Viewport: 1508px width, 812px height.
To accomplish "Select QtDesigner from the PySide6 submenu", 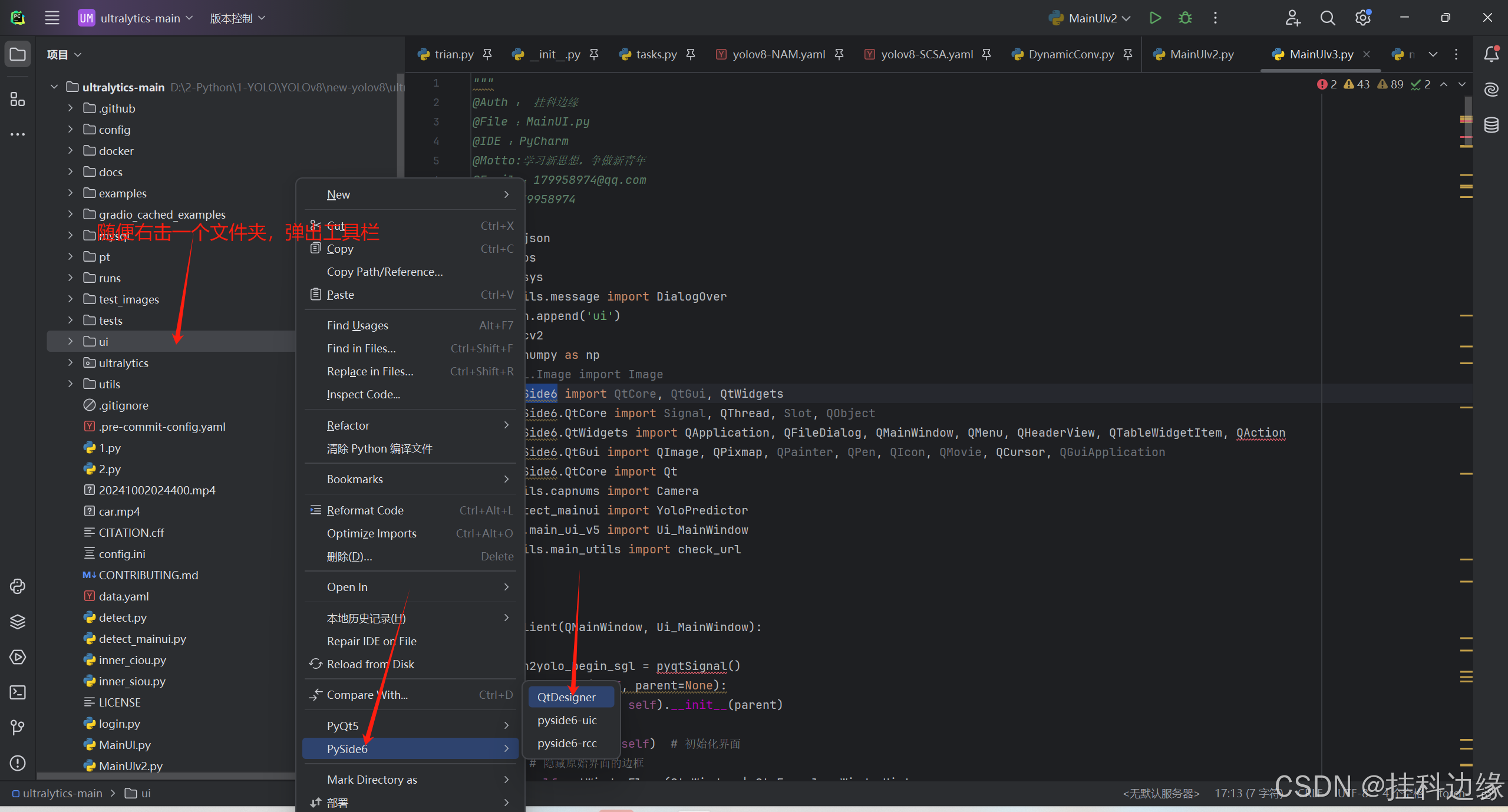I will (566, 697).
